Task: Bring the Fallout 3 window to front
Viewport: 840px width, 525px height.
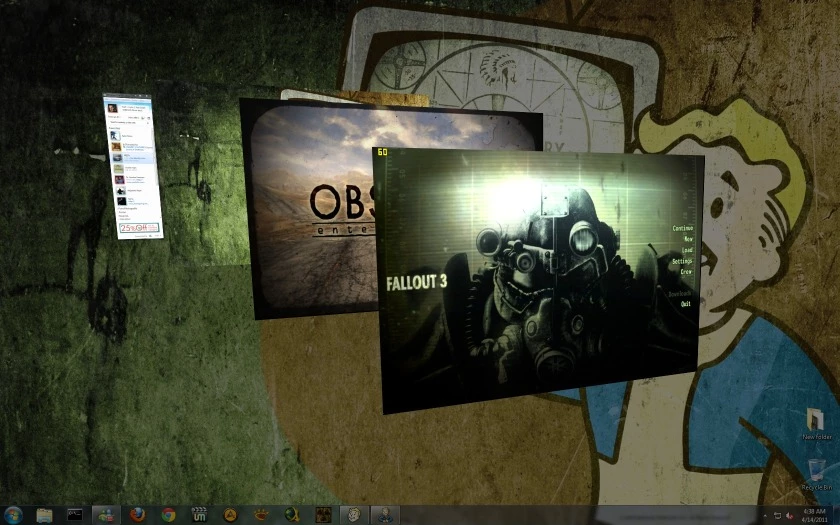Action: point(538,280)
